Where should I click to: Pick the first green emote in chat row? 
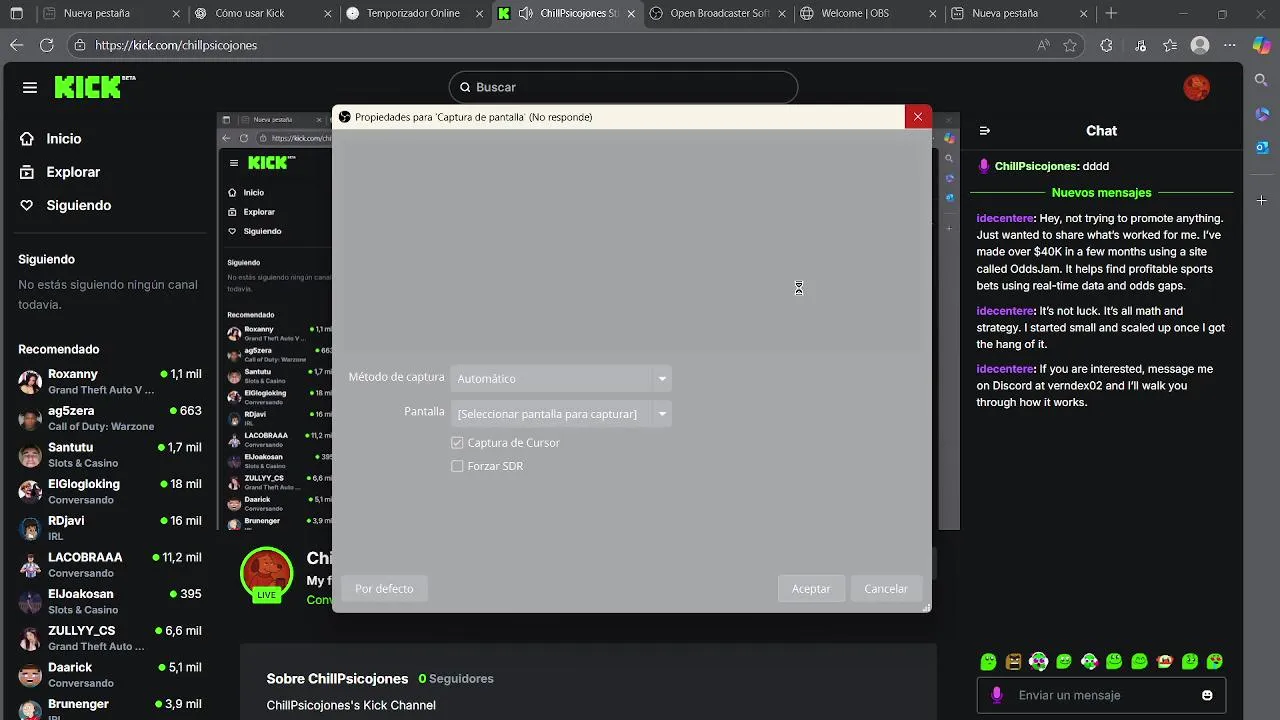[x=988, y=661]
